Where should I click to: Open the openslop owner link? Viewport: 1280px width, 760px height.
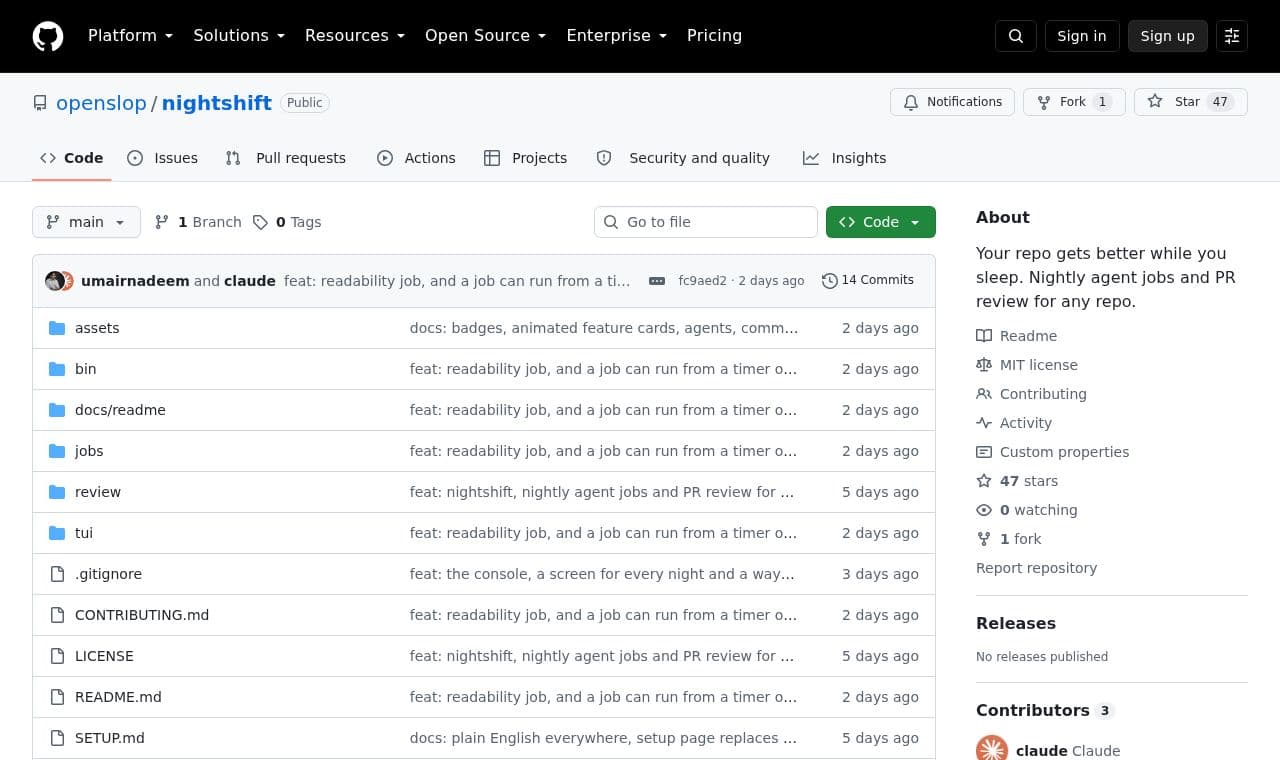point(101,103)
